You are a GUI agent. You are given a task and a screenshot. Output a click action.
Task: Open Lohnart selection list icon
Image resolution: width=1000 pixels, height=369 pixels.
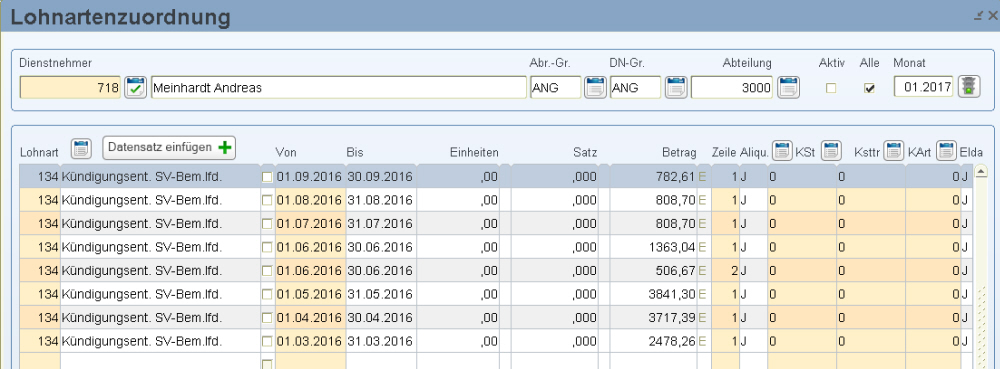click(81, 148)
